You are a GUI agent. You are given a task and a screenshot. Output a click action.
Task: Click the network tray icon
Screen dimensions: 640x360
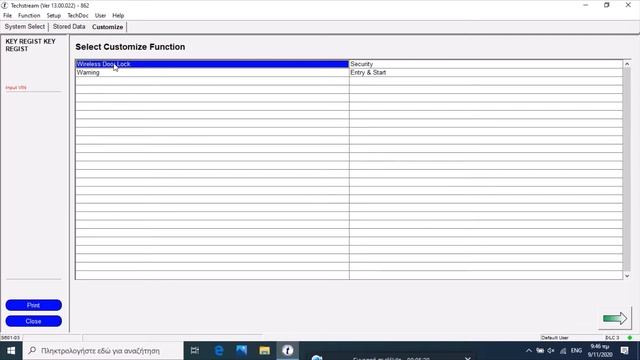(563, 351)
